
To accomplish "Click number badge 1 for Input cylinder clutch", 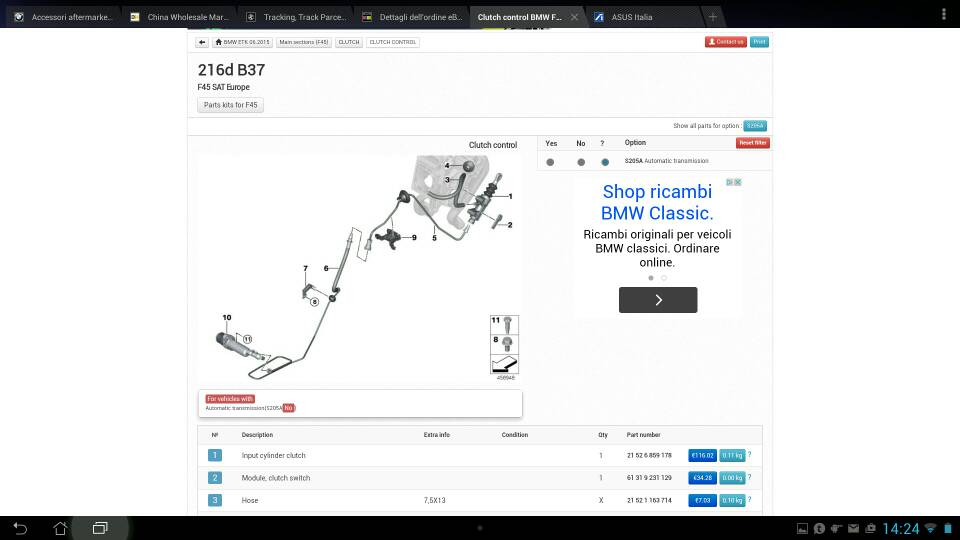I will pos(214,456).
